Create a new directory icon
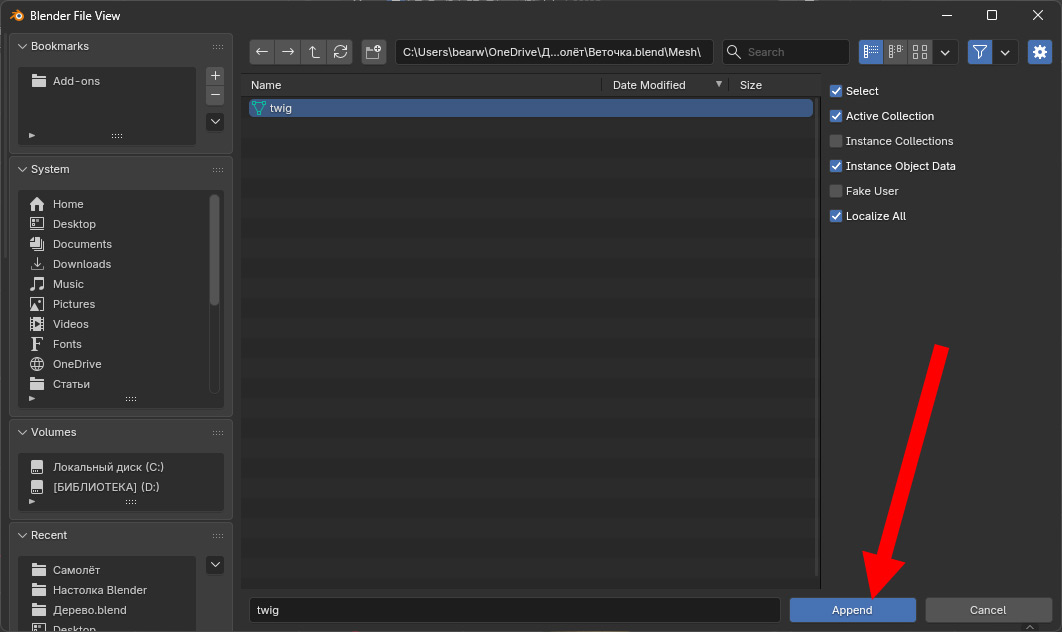This screenshot has height=632, width=1062. tap(374, 52)
